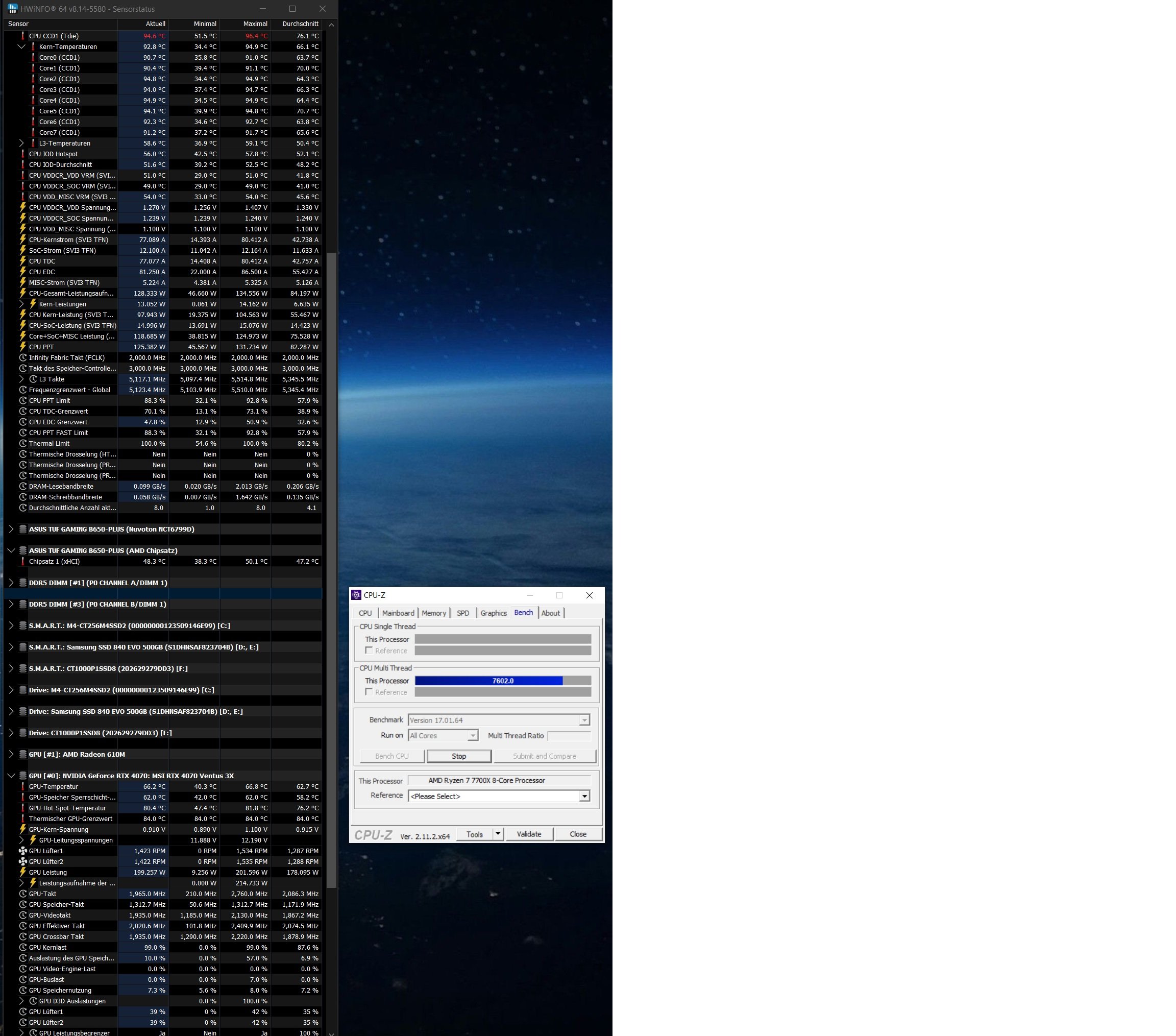Viewport: 1176px width, 1036px height.
Task: Enable the Multi Thread Reference checkbox
Action: (x=369, y=692)
